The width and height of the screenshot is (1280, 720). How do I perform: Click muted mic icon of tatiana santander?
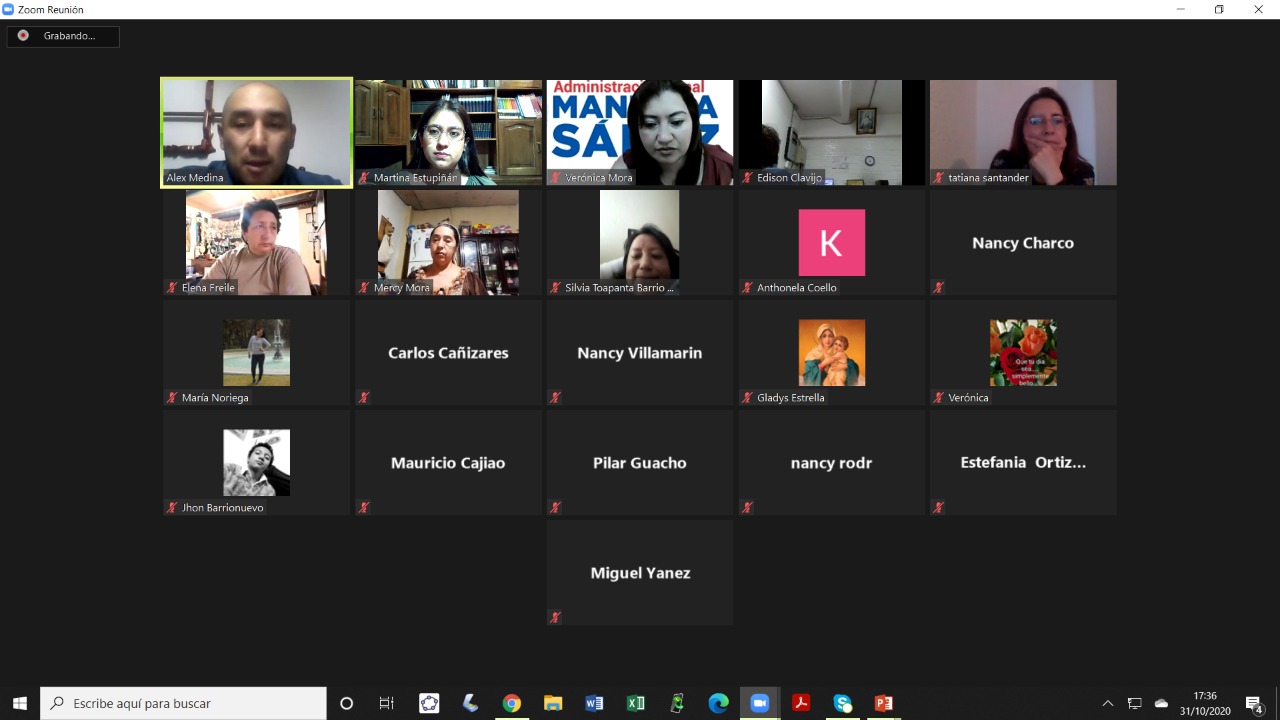pos(938,178)
